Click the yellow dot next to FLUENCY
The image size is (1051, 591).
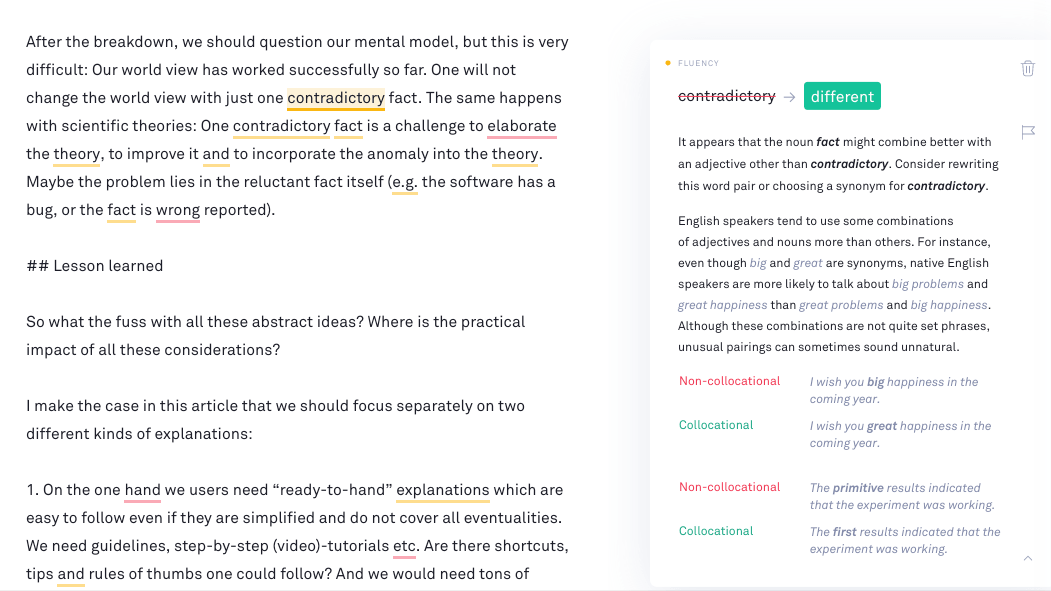(667, 62)
